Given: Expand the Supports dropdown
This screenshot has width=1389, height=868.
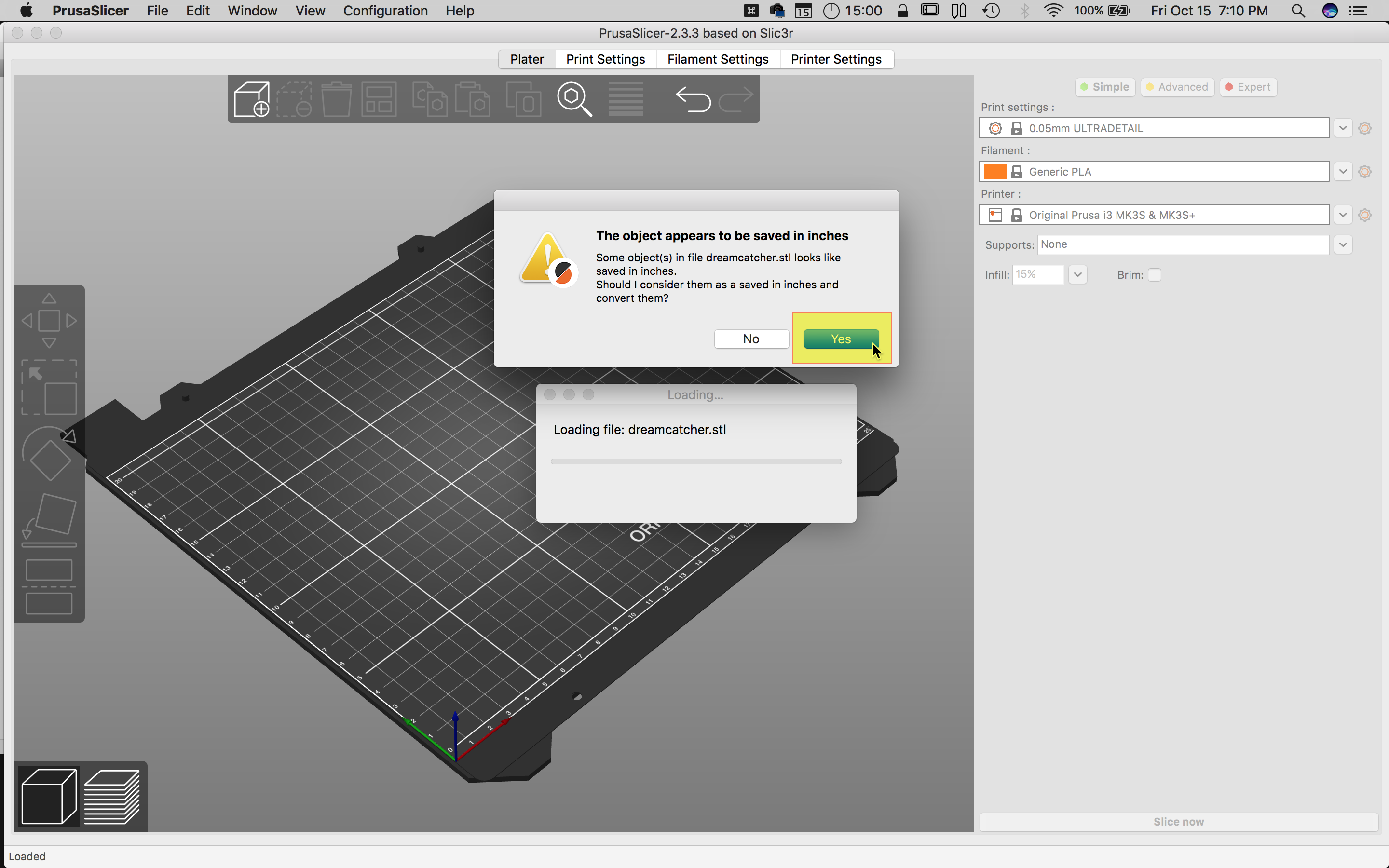Looking at the screenshot, I should 1343,244.
